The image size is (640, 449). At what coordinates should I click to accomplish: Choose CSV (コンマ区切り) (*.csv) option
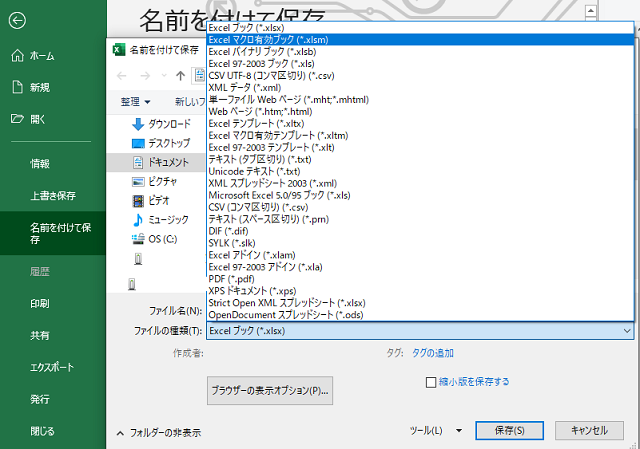pos(420,207)
